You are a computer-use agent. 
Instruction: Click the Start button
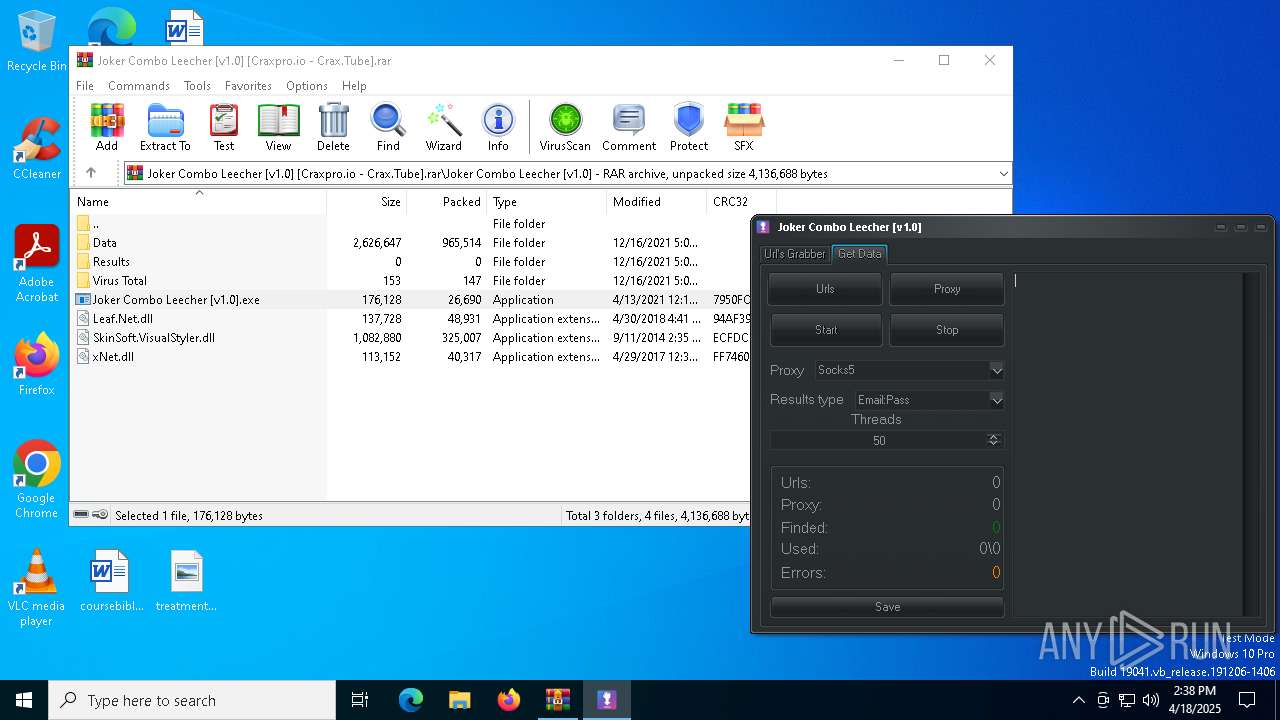(826, 330)
